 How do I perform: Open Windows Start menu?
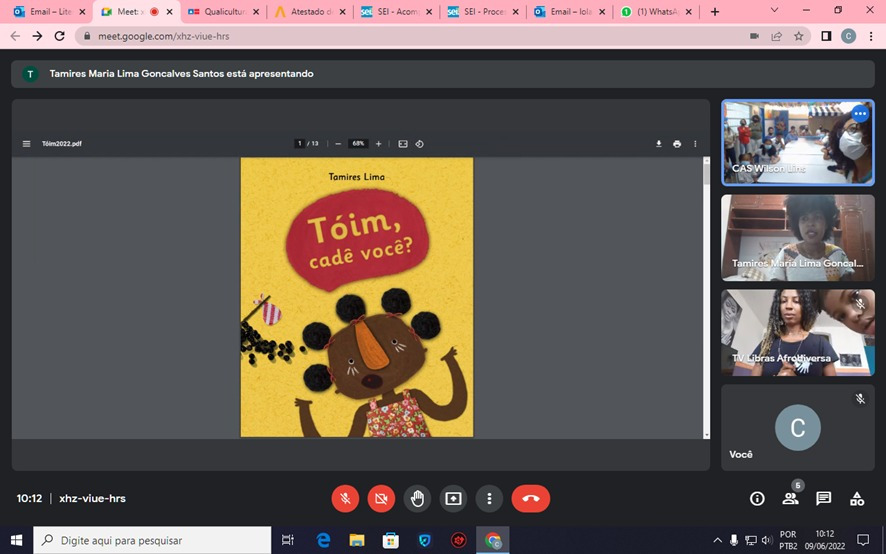pyautogui.click(x=16, y=540)
